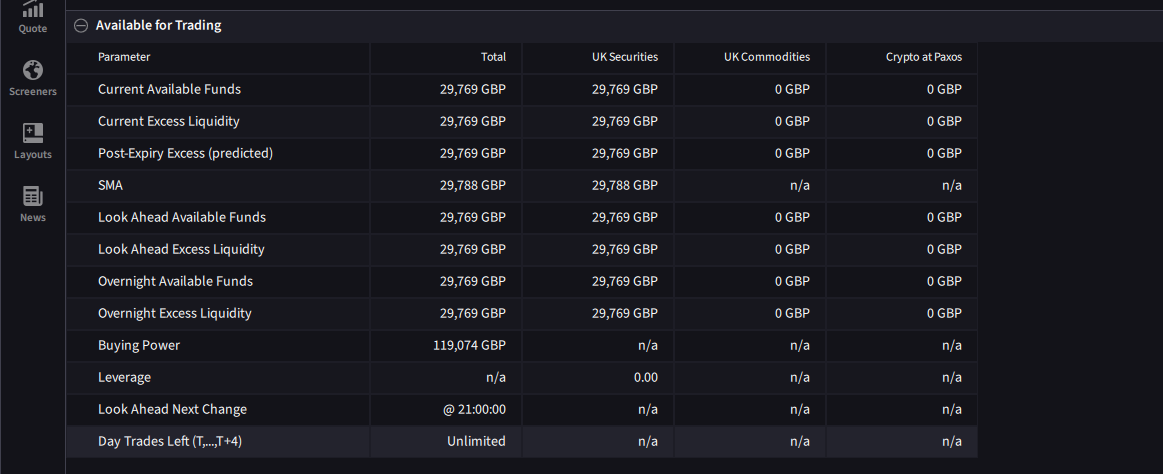Image resolution: width=1163 pixels, height=474 pixels.
Task: Click the Total column header
Action: (493, 57)
